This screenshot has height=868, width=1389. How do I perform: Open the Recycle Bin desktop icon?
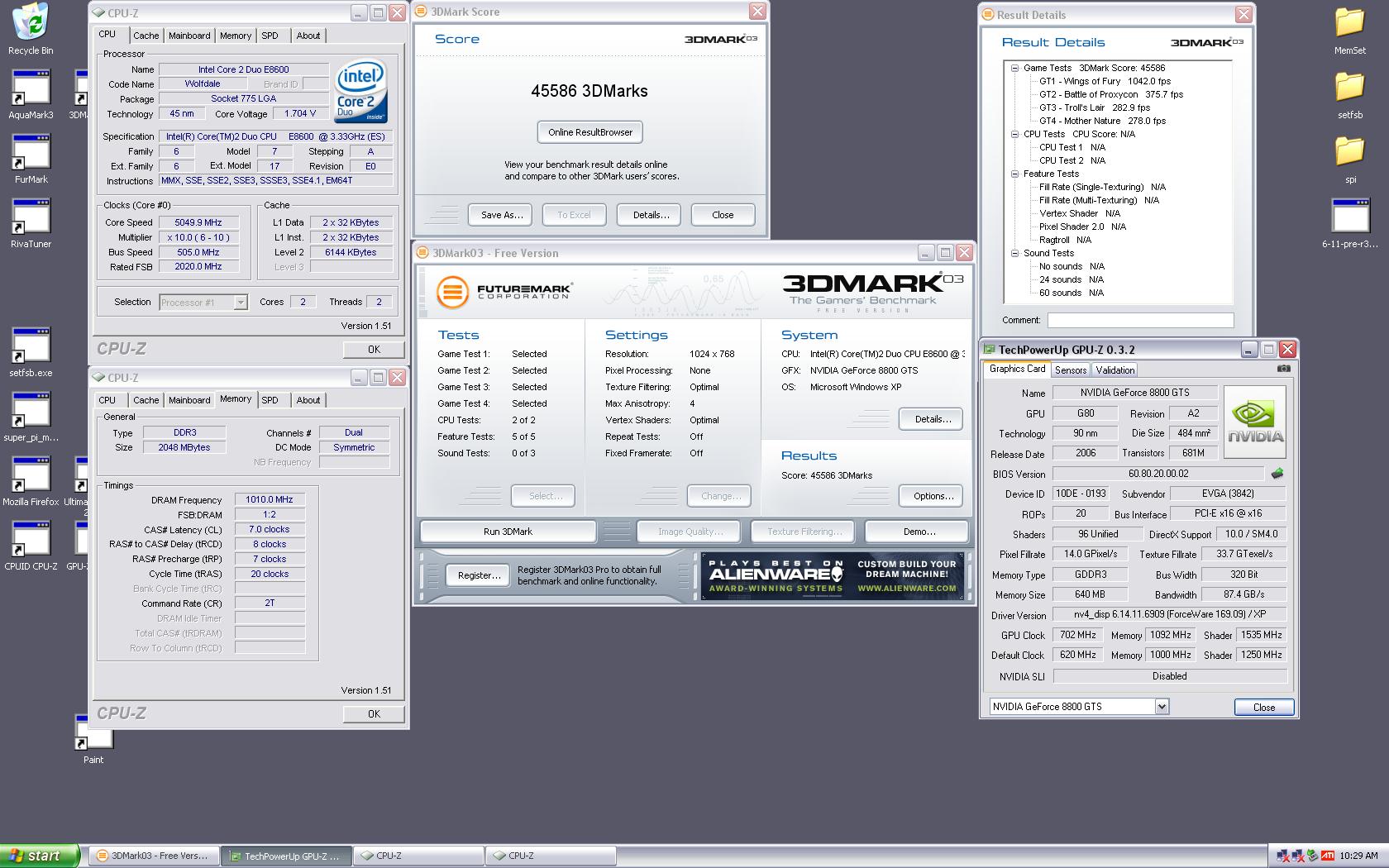(x=31, y=29)
